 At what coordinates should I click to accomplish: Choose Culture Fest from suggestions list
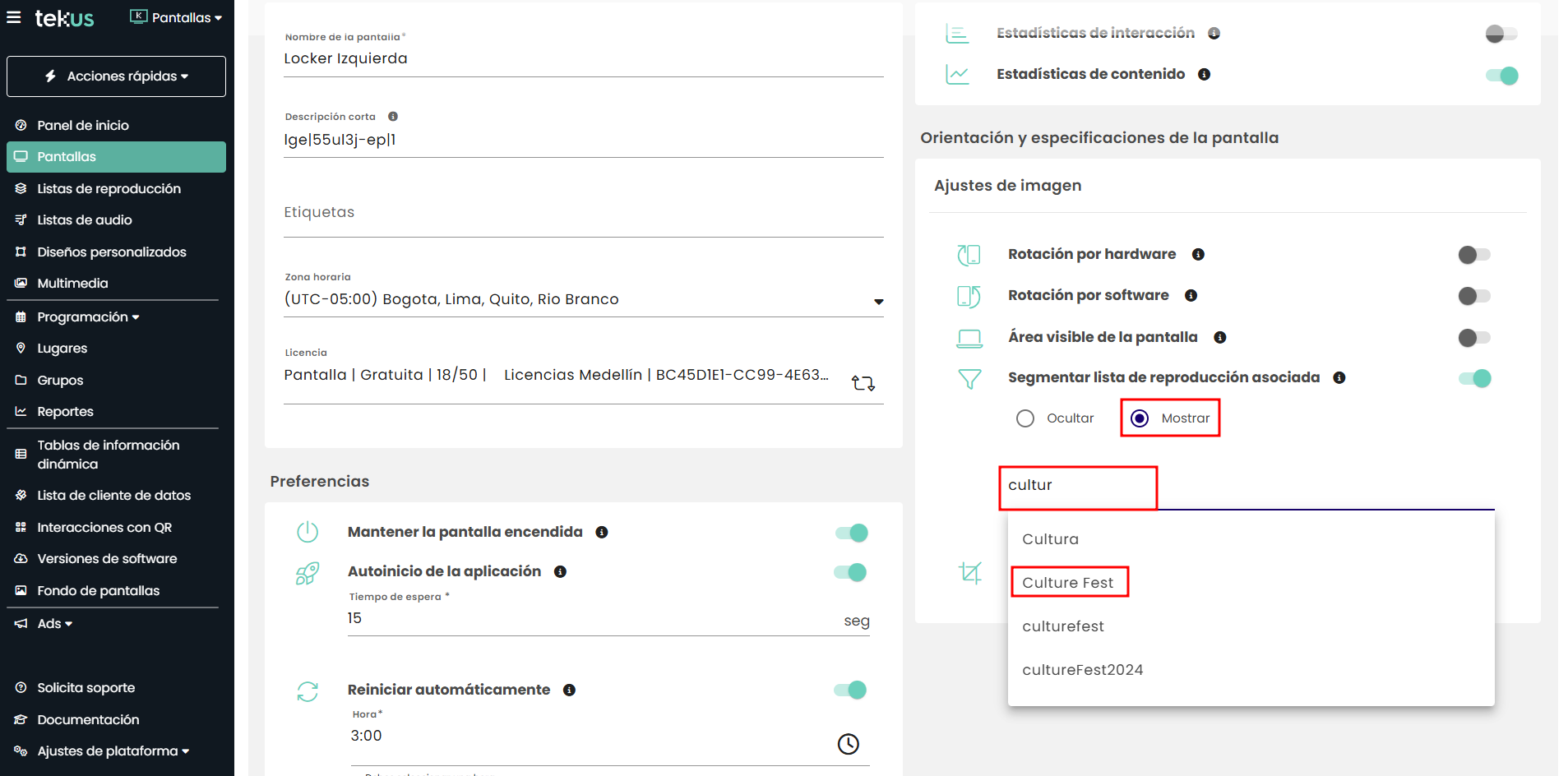[1067, 583]
